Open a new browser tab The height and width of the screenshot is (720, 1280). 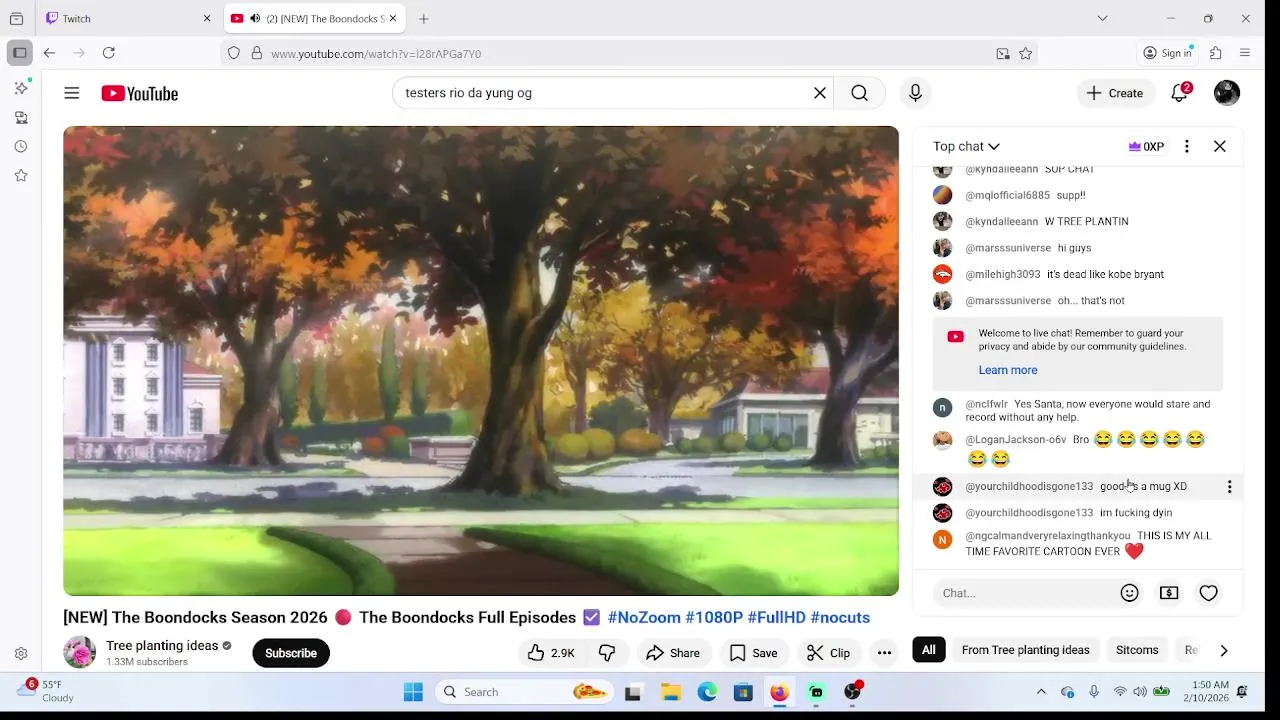click(424, 18)
